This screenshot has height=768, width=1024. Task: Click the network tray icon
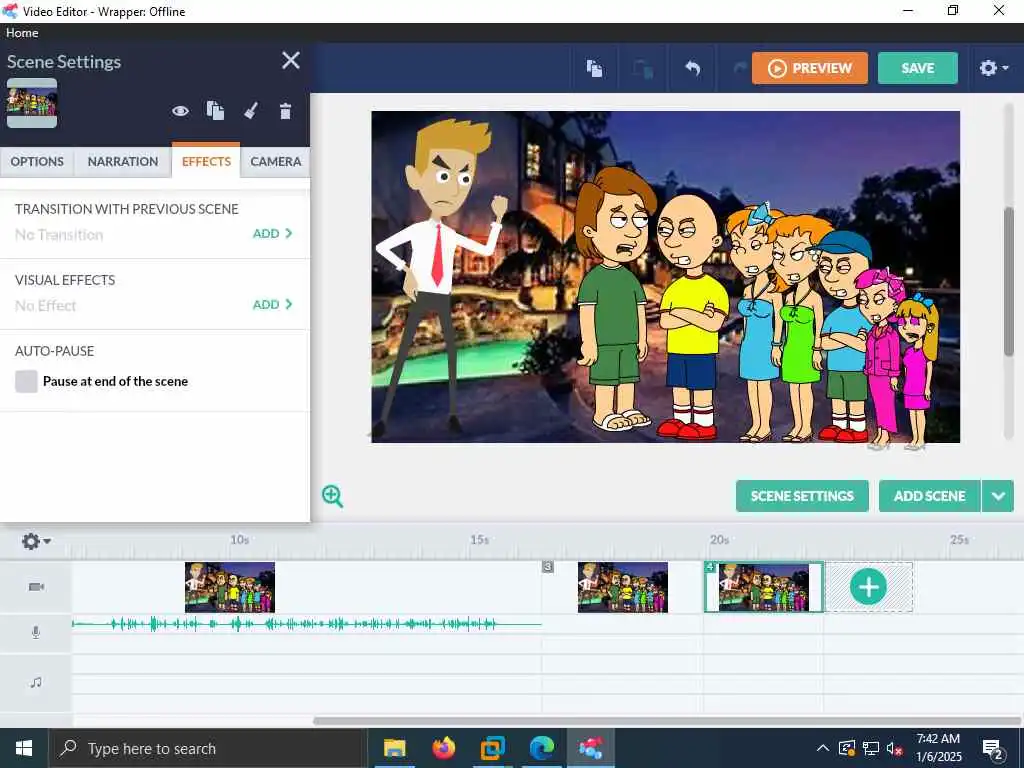(x=871, y=748)
